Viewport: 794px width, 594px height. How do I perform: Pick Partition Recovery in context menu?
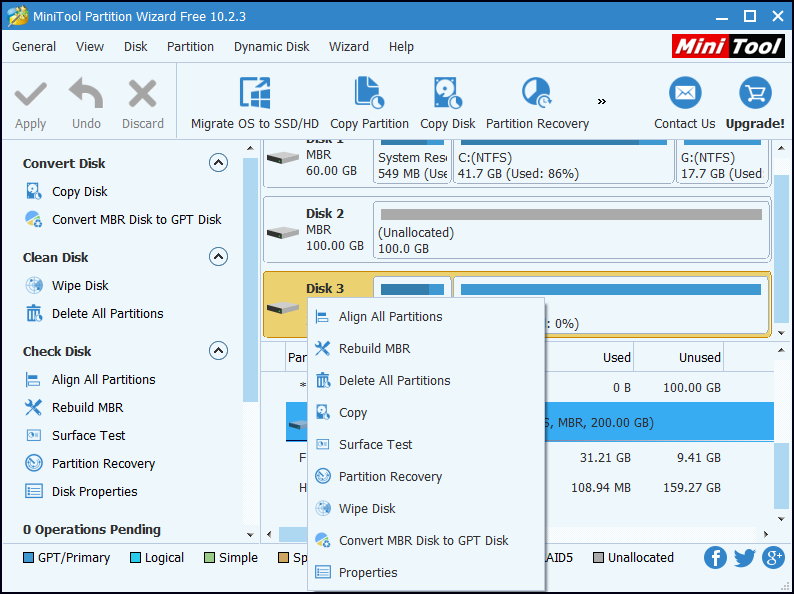tap(426, 477)
